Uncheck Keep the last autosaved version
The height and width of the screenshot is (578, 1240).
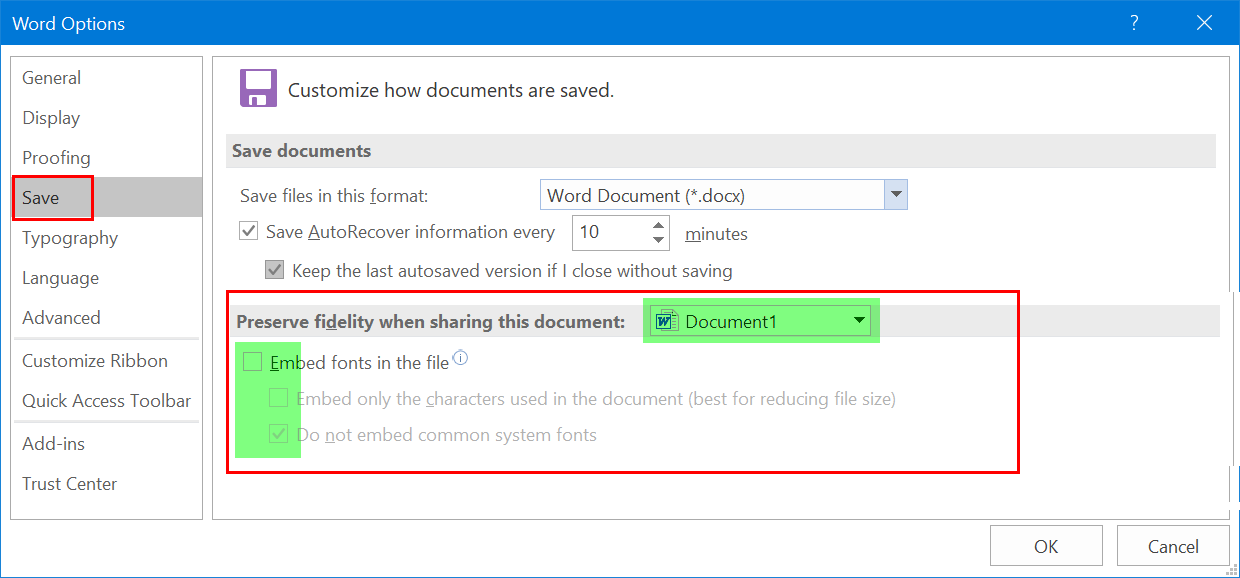click(x=274, y=270)
